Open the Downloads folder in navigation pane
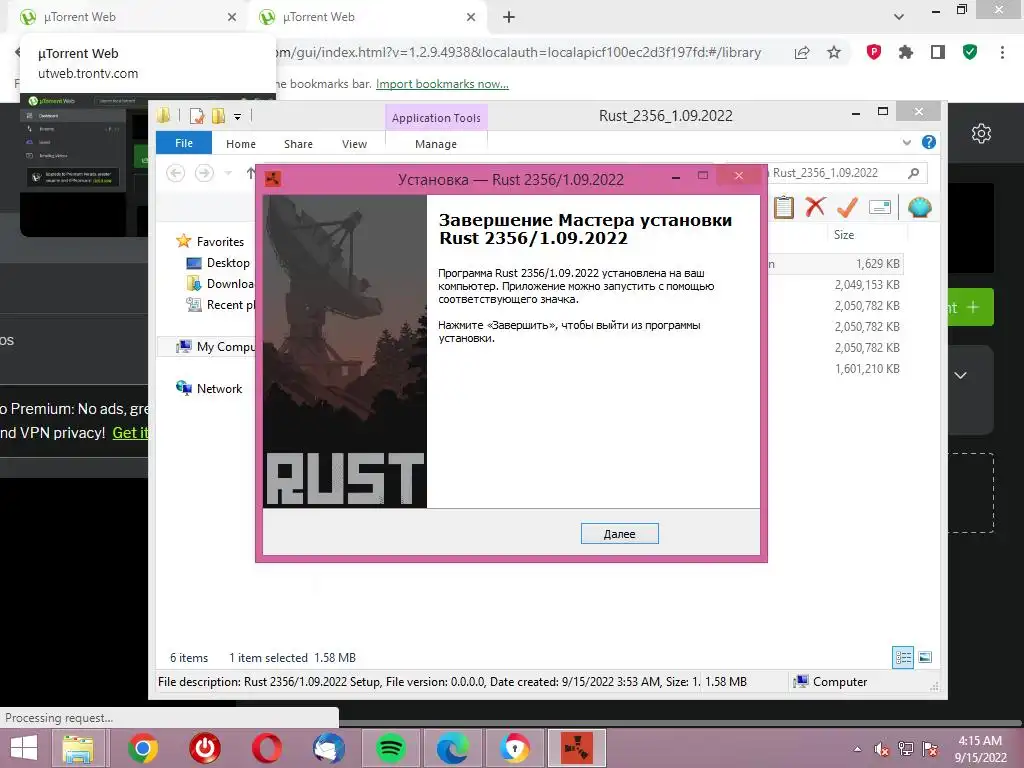The height and width of the screenshot is (768, 1024). pos(221,283)
